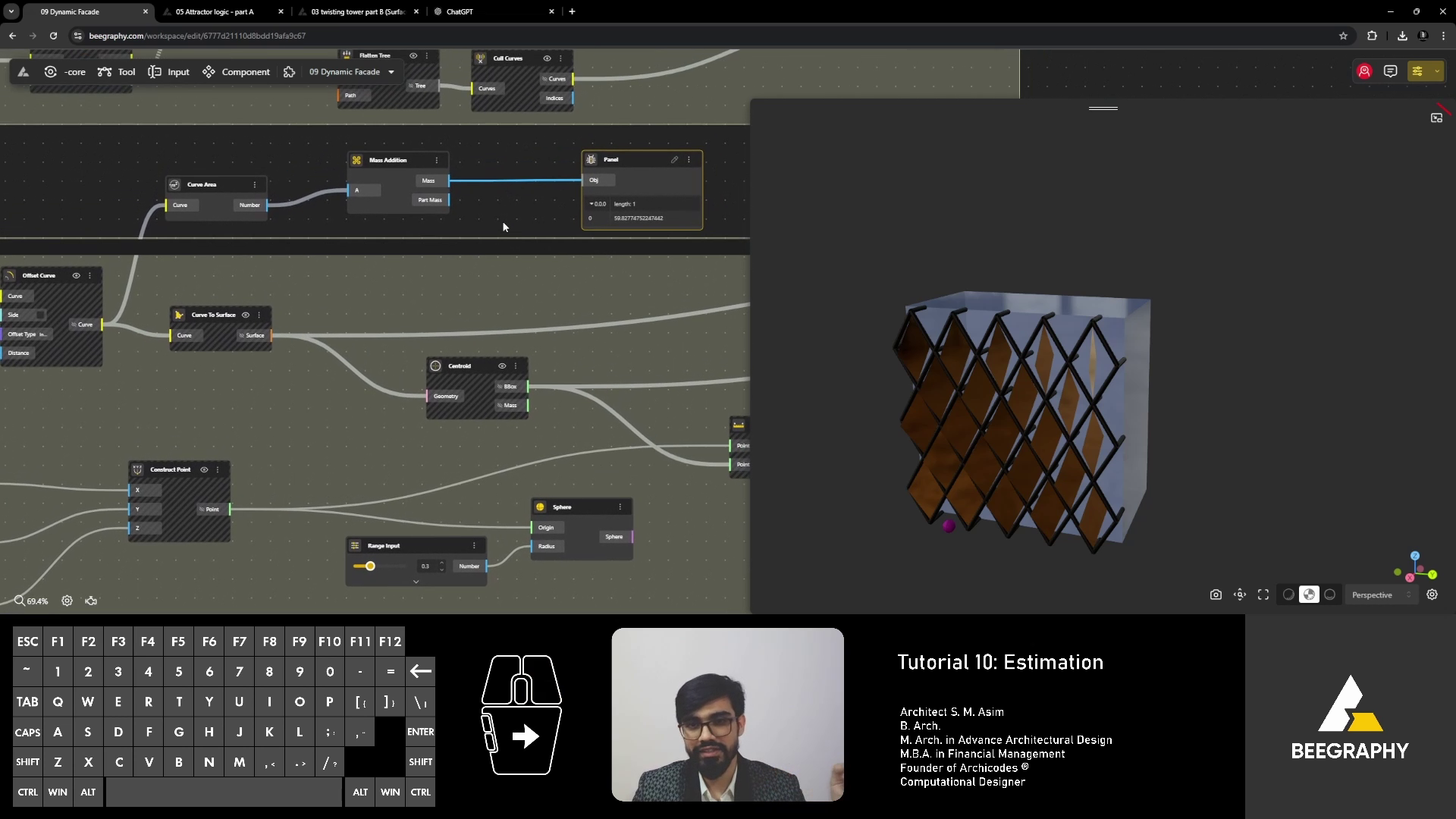The image size is (1456, 819).
Task: Click the Mass output port of Mass Addition
Action: coord(449,180)
